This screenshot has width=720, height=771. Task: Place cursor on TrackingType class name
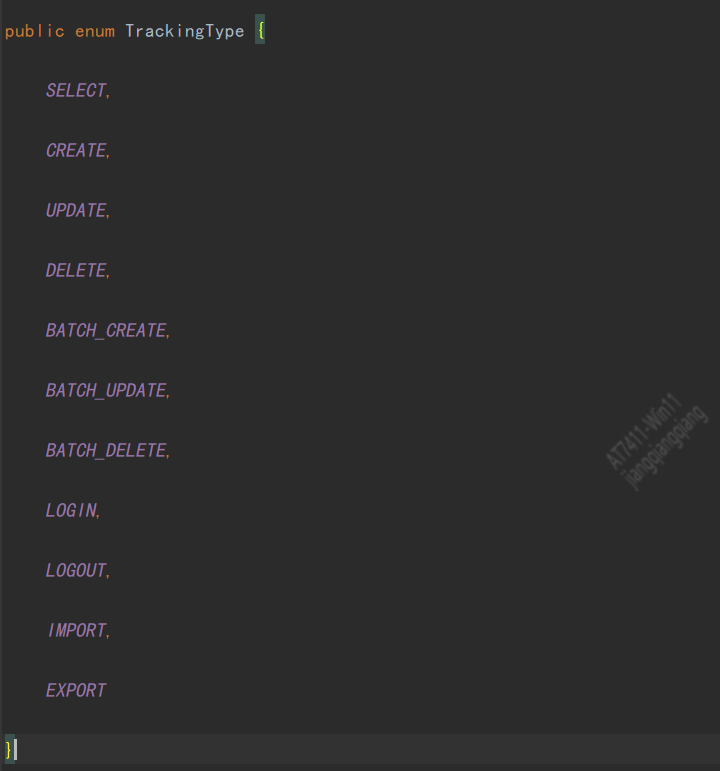[184, 31]
